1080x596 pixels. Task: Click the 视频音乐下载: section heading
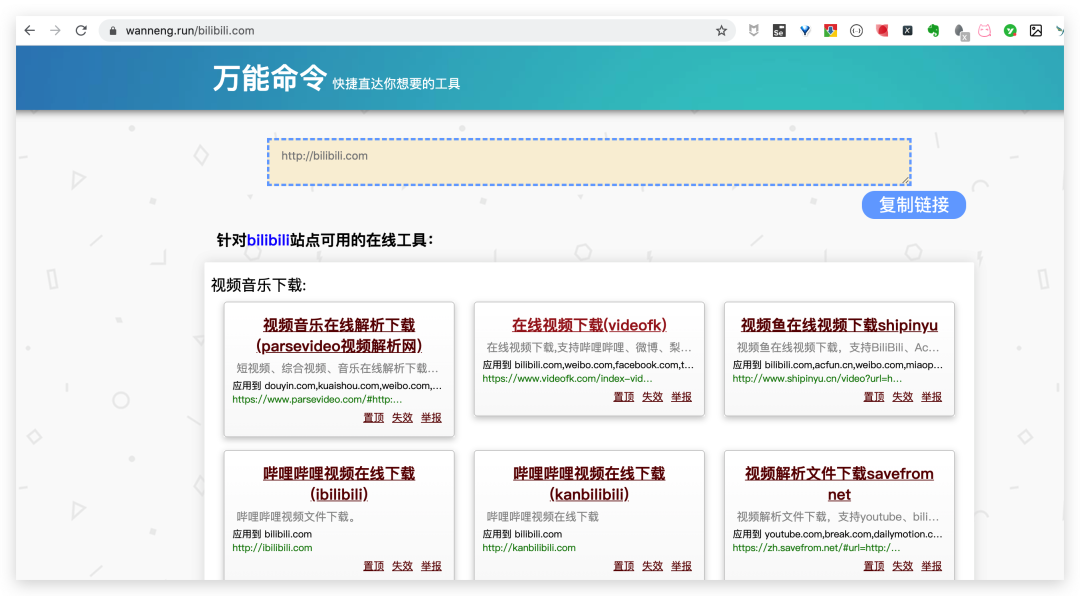[258, 285]
